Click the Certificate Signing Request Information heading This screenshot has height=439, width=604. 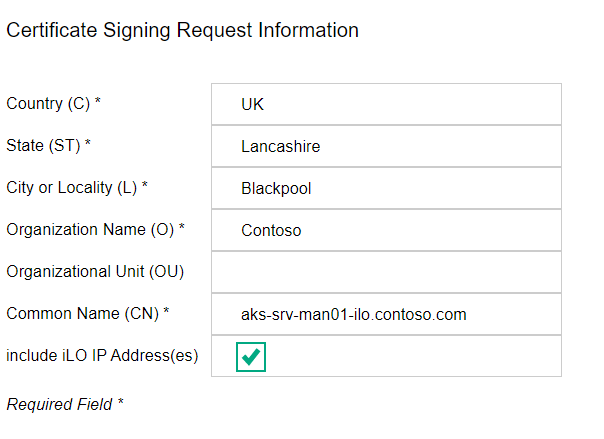pyautogui.click(x=182, y=31)
